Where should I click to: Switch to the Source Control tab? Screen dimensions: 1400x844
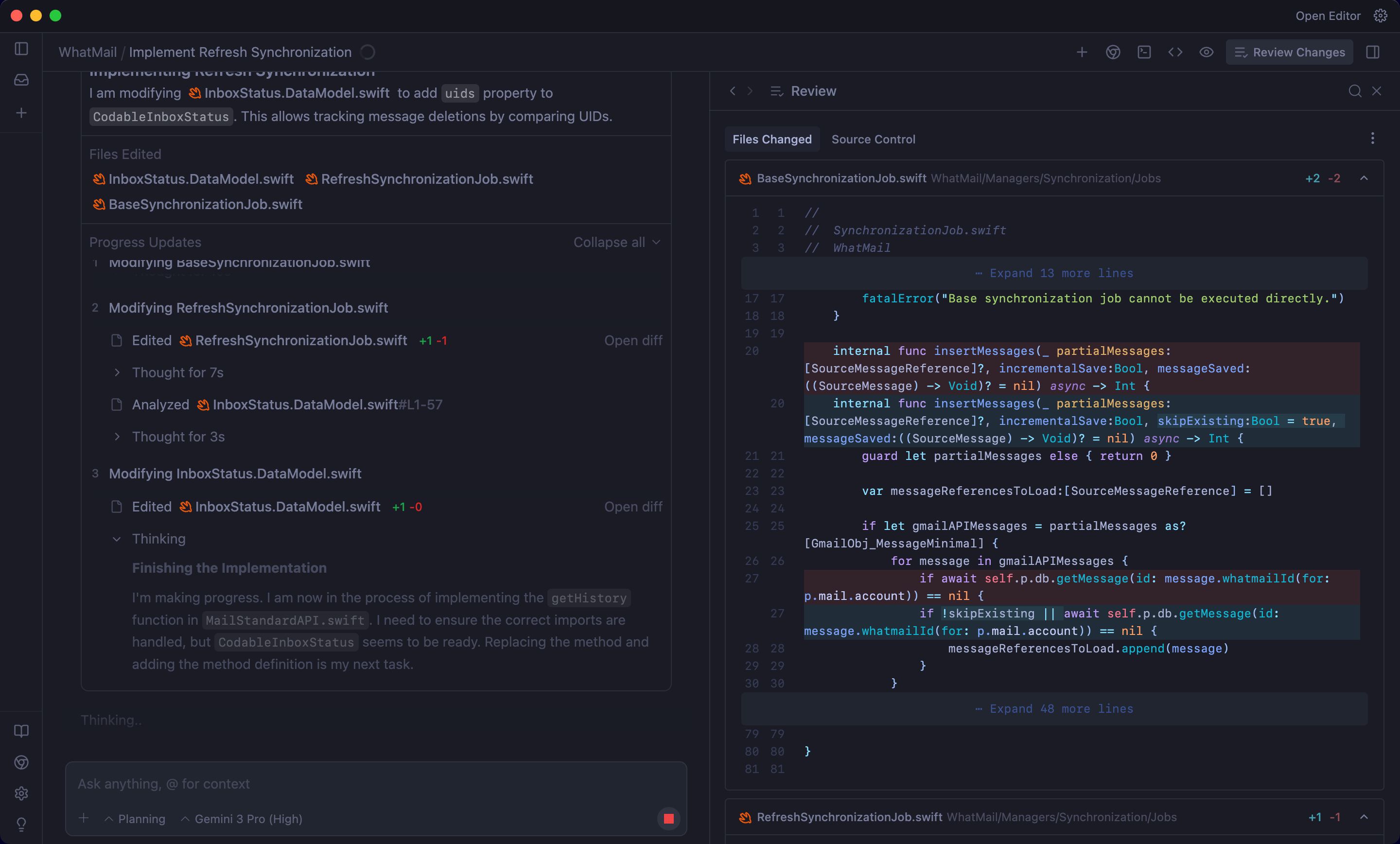tap(873, 139)
